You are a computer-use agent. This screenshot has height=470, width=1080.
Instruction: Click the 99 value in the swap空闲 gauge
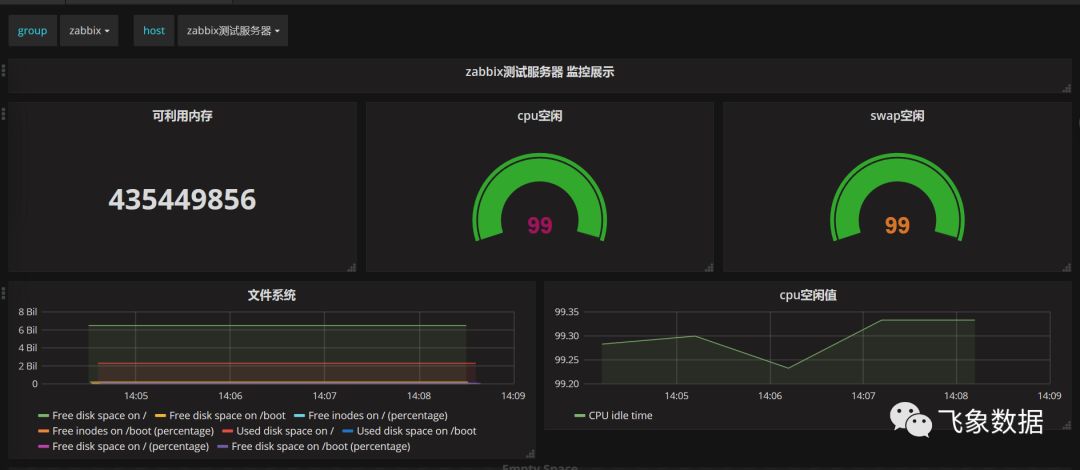[897, 225]
